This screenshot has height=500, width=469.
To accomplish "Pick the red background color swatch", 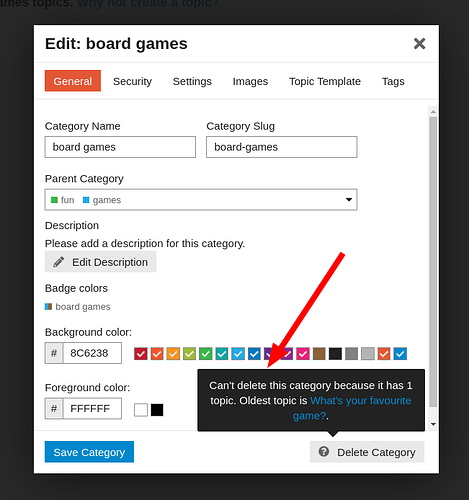I will point(141,354).
